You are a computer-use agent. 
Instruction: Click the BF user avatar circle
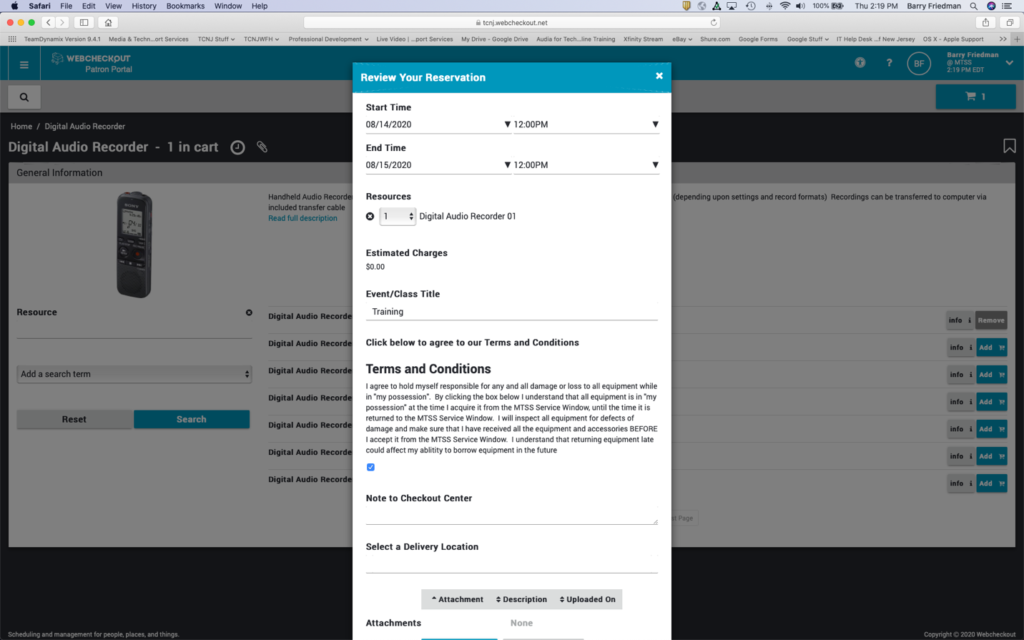pos(919,63)
